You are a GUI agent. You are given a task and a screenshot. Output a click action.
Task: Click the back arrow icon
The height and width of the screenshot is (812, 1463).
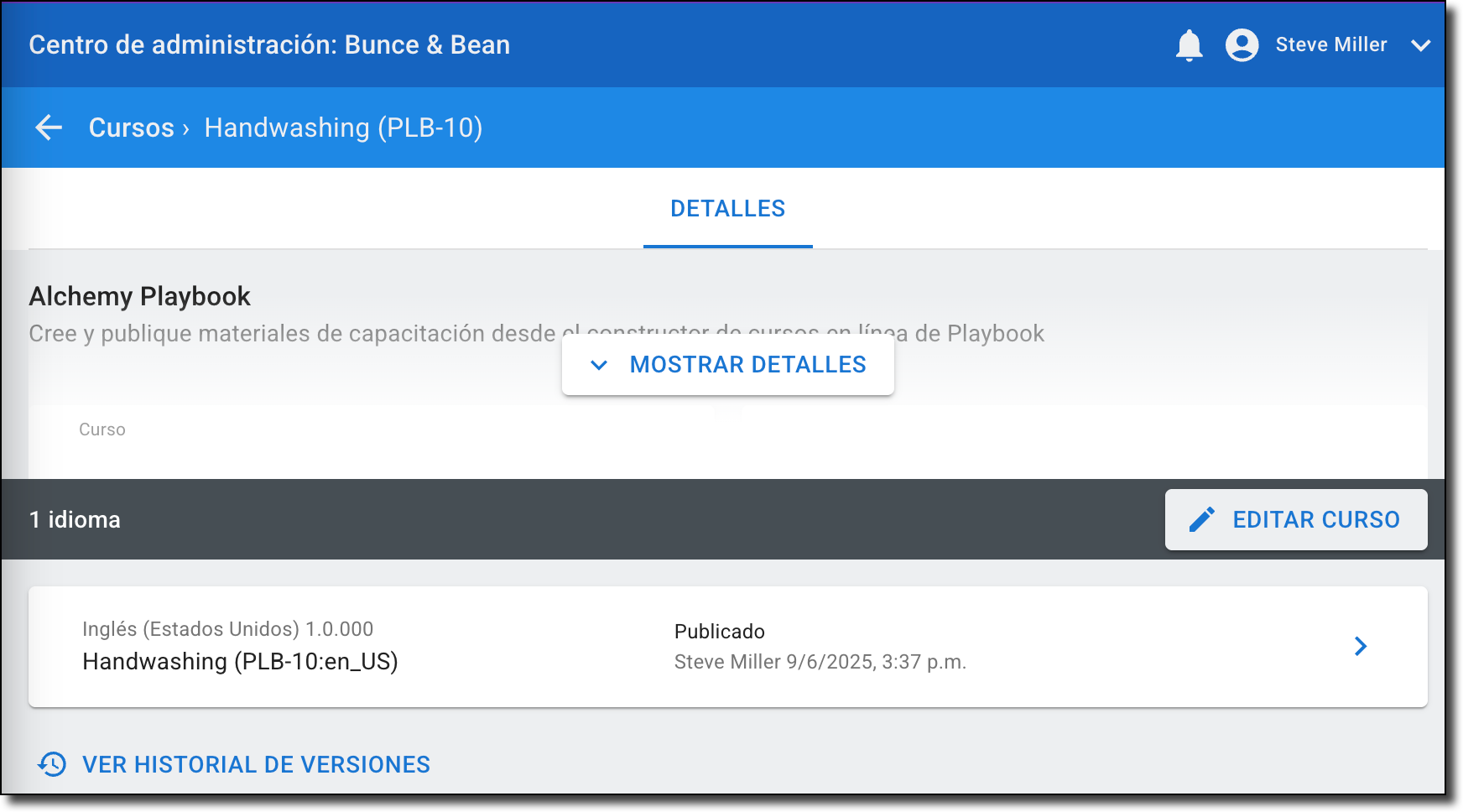click(x=49, y=128)
